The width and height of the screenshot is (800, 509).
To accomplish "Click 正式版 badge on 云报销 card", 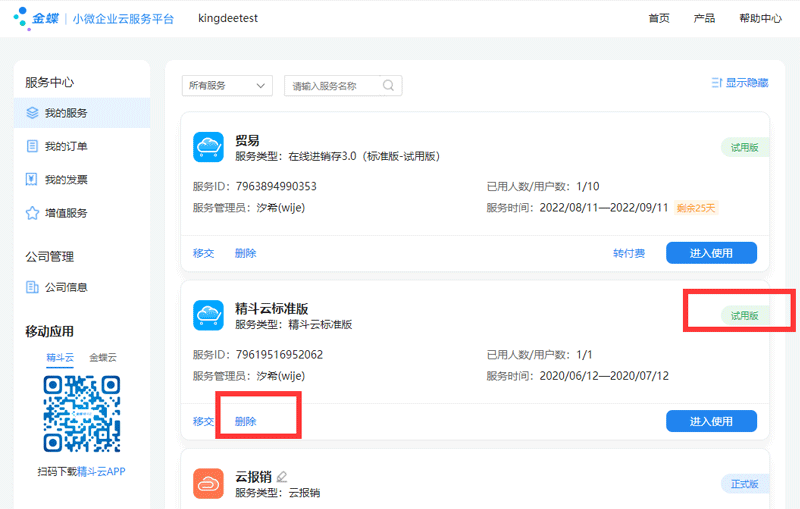I will pos(745,484).
